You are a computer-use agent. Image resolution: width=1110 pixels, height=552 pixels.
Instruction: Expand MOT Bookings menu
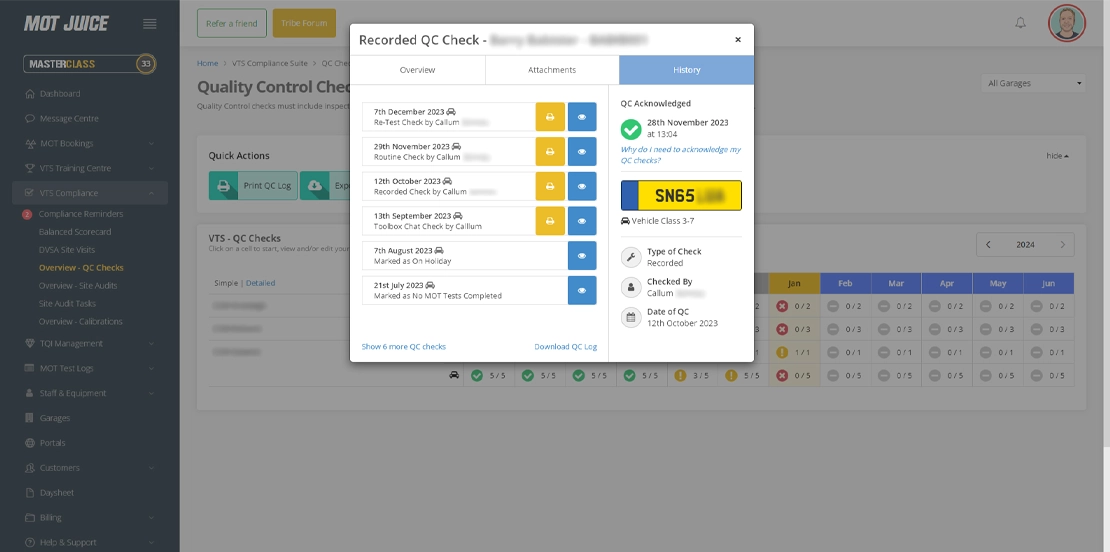(x=90, y=143)
